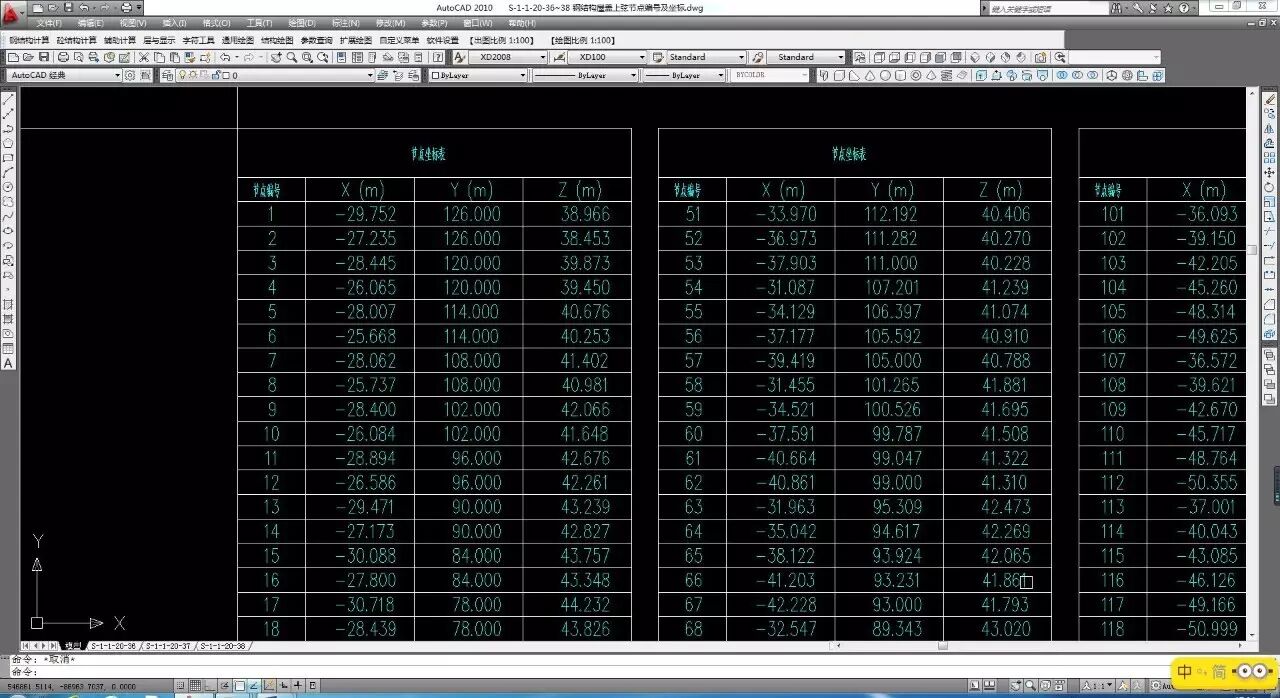Toggle Grid Display in the status bar
1280x698 pixels.
click(195, 686)
